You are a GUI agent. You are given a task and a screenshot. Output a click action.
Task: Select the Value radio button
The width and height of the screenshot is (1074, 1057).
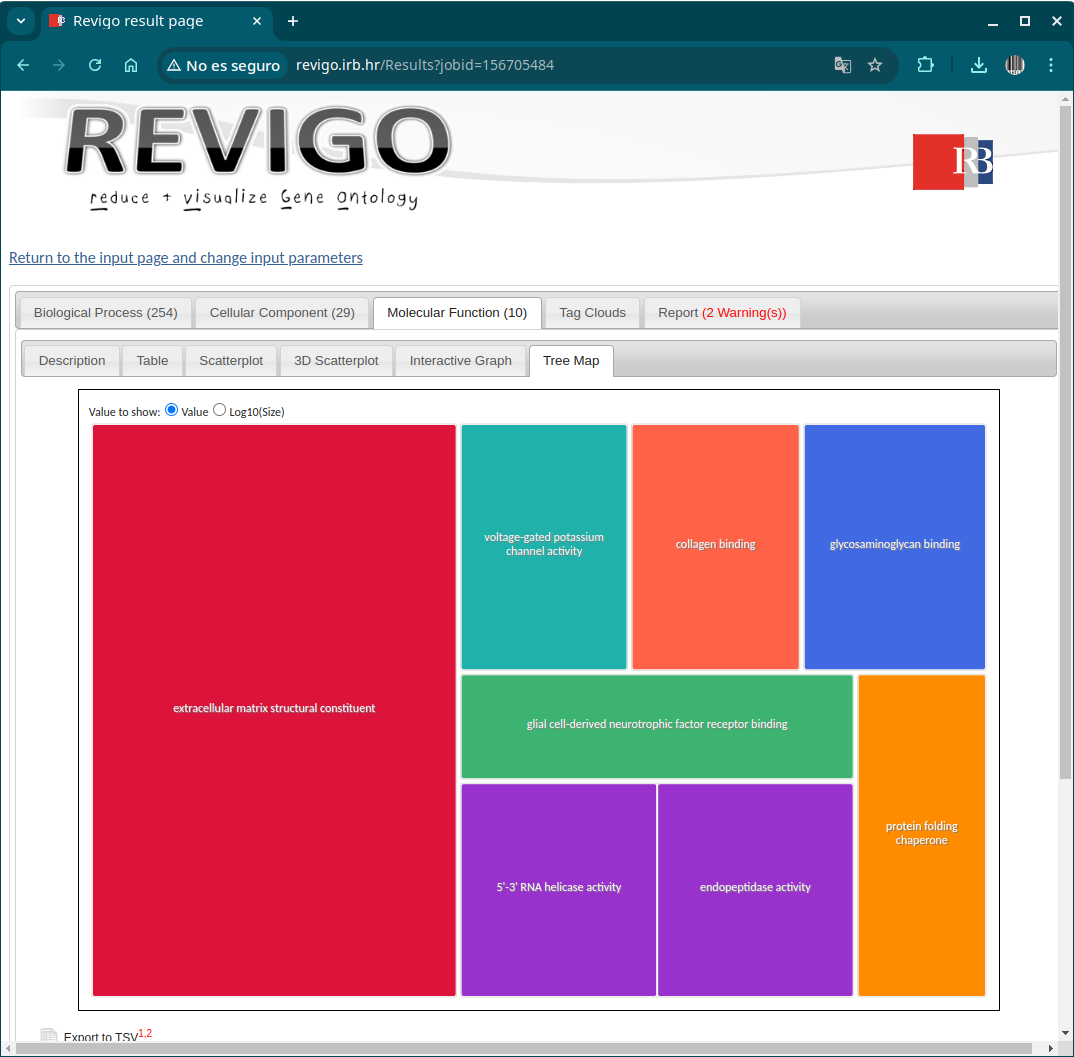click(171, 410)
